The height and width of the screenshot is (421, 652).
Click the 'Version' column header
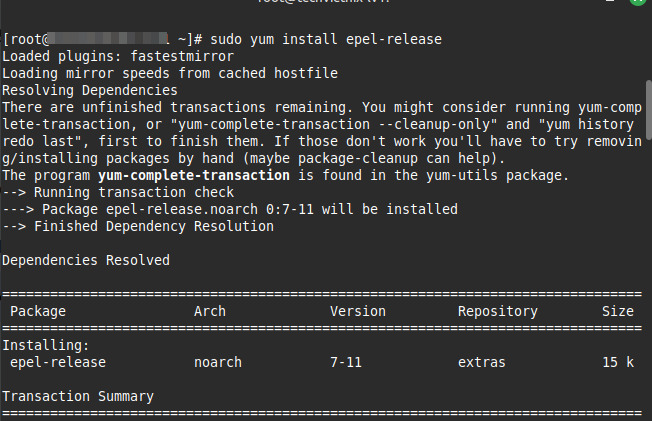[x=358, y=312]
